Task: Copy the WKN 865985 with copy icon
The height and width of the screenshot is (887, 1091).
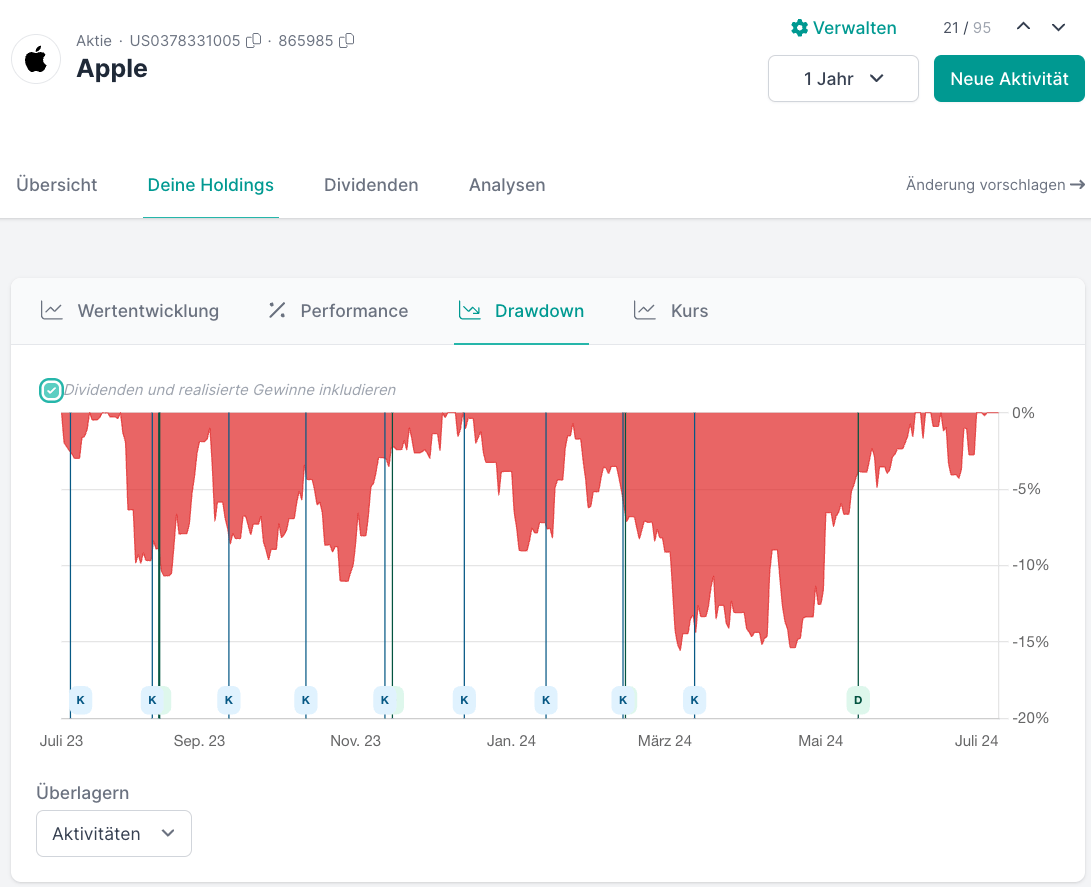Action: click(347, 41)
